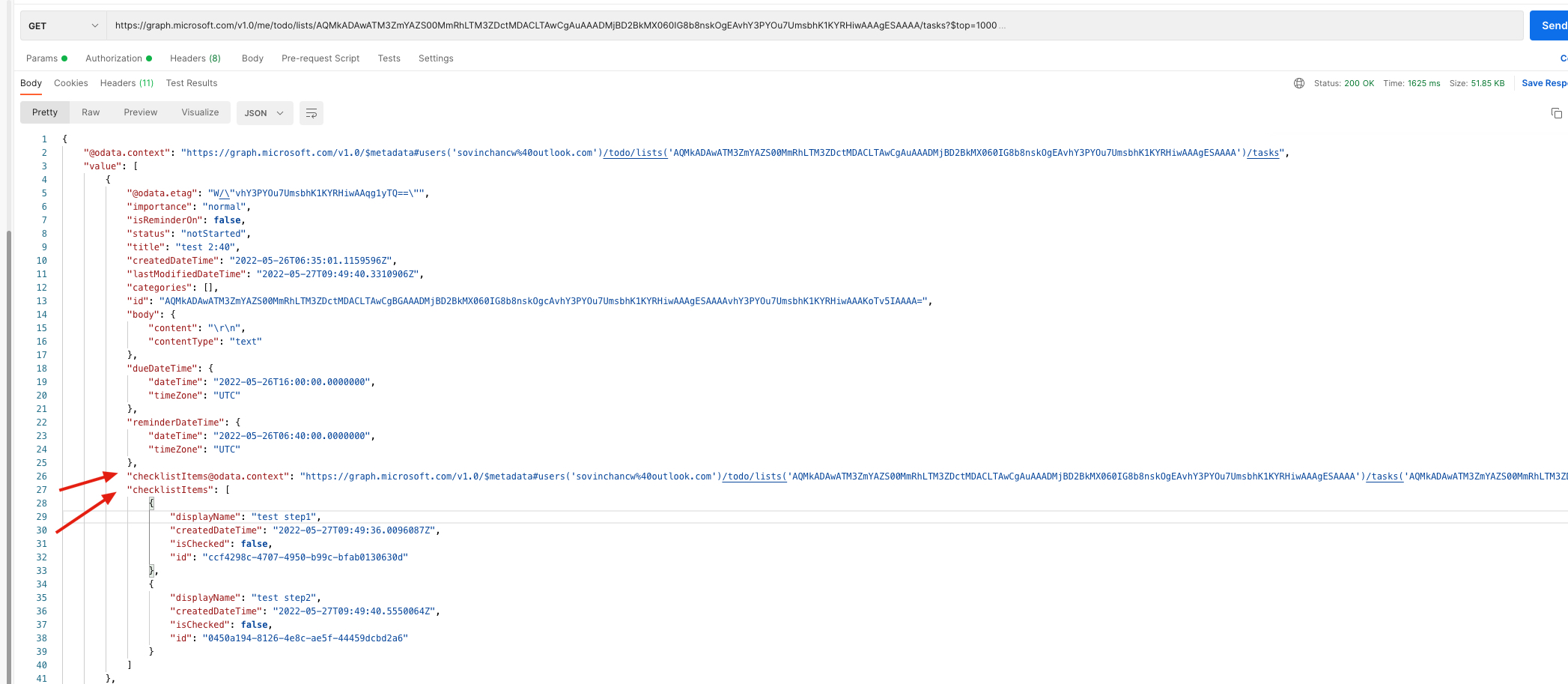The height and width of the screenshot is (684, 1568).
Task: Open the Pre-request Script tab
Action: (x=320, y=58)
